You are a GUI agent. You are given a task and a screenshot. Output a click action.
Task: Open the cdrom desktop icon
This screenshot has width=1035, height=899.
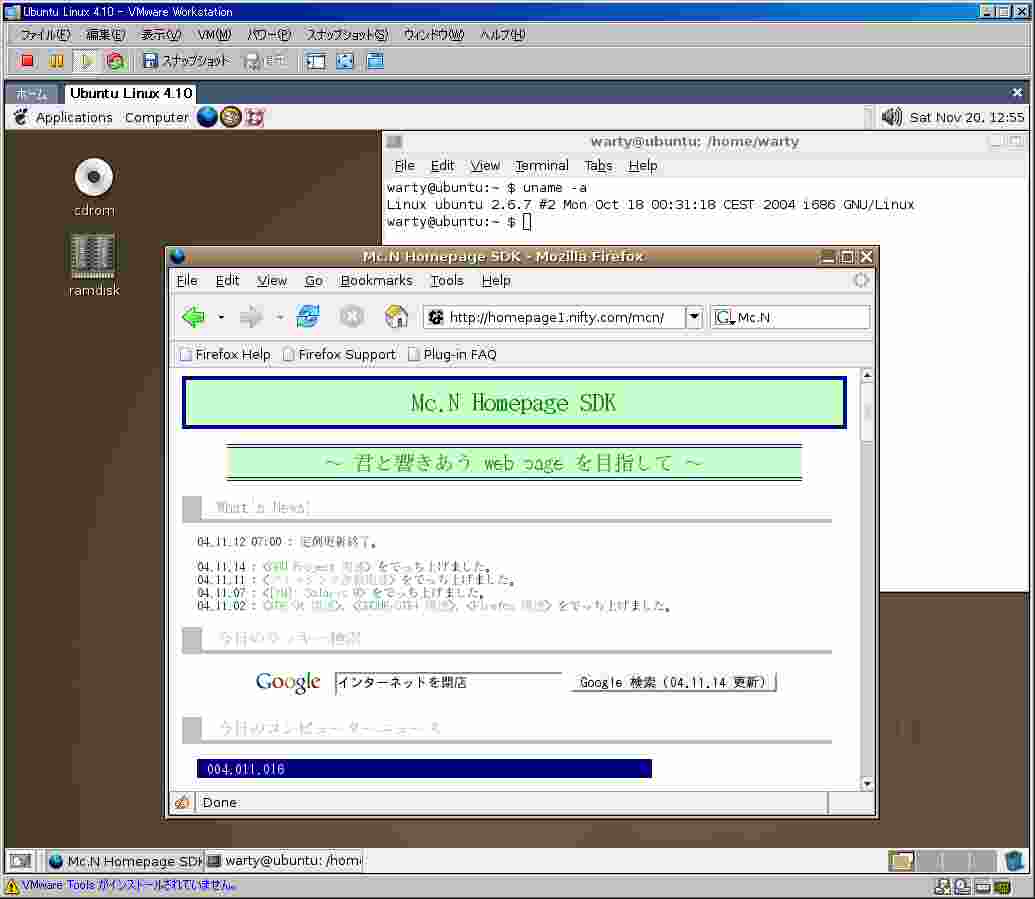click(94, 178)
